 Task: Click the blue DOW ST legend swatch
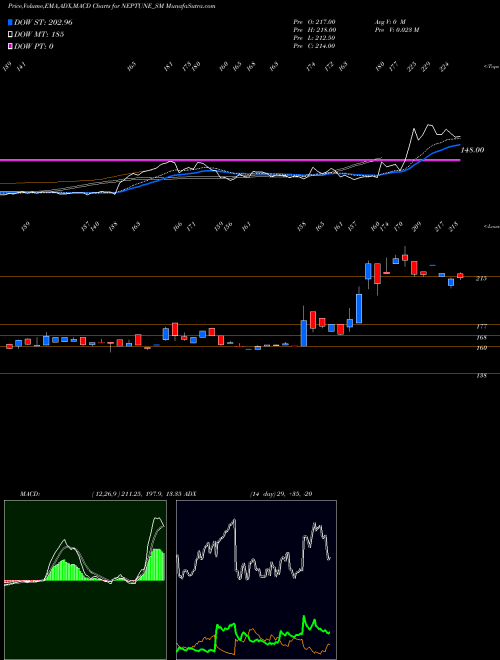tap(11, 23)
